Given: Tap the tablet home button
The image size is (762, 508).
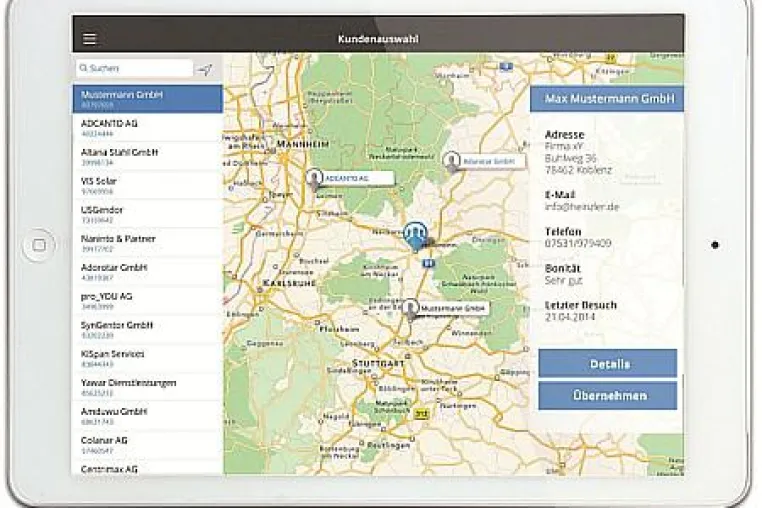Looking at the screenshot, I should pos(39,245).
